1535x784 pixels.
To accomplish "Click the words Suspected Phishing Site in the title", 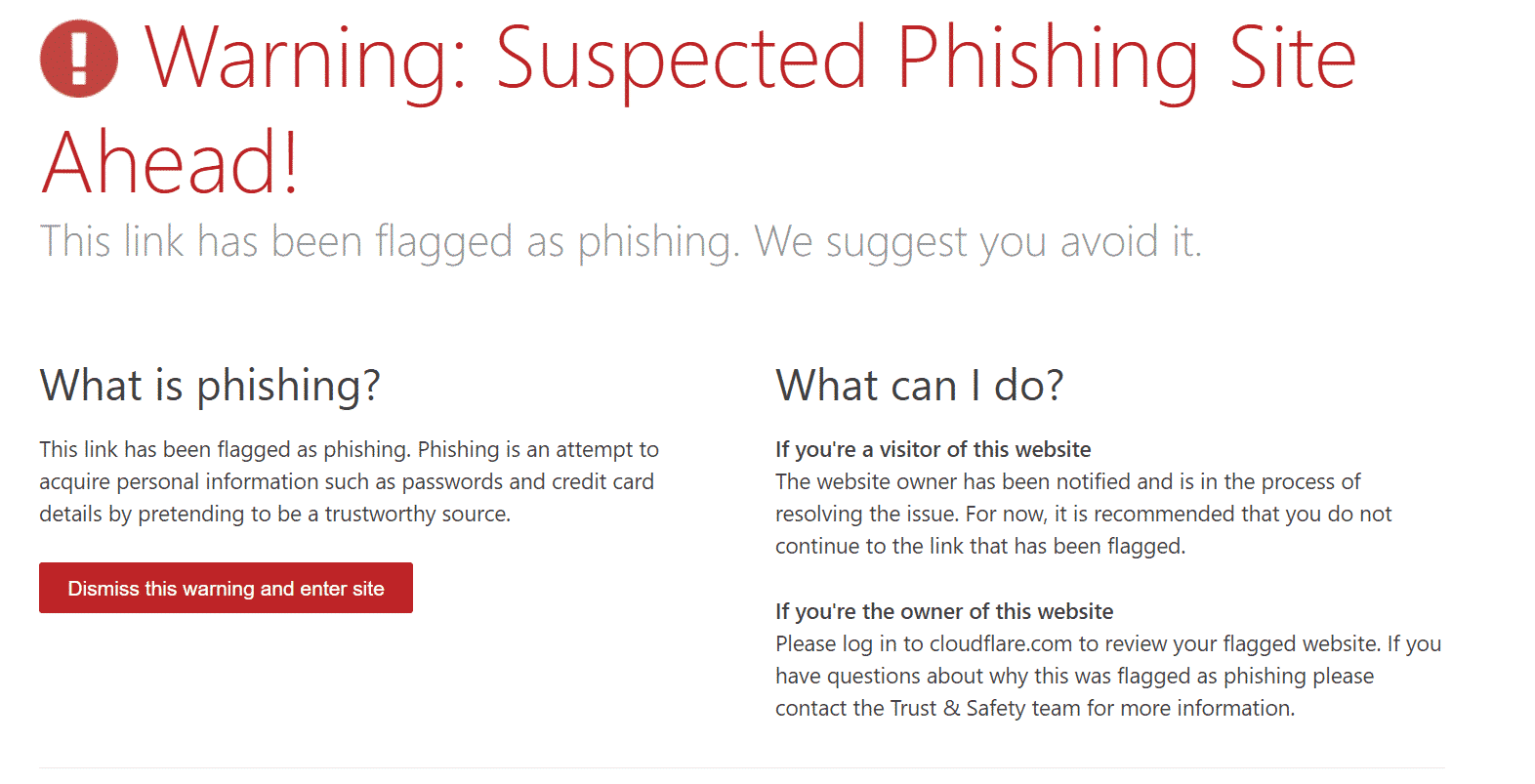I will click(x=926, y=59).
